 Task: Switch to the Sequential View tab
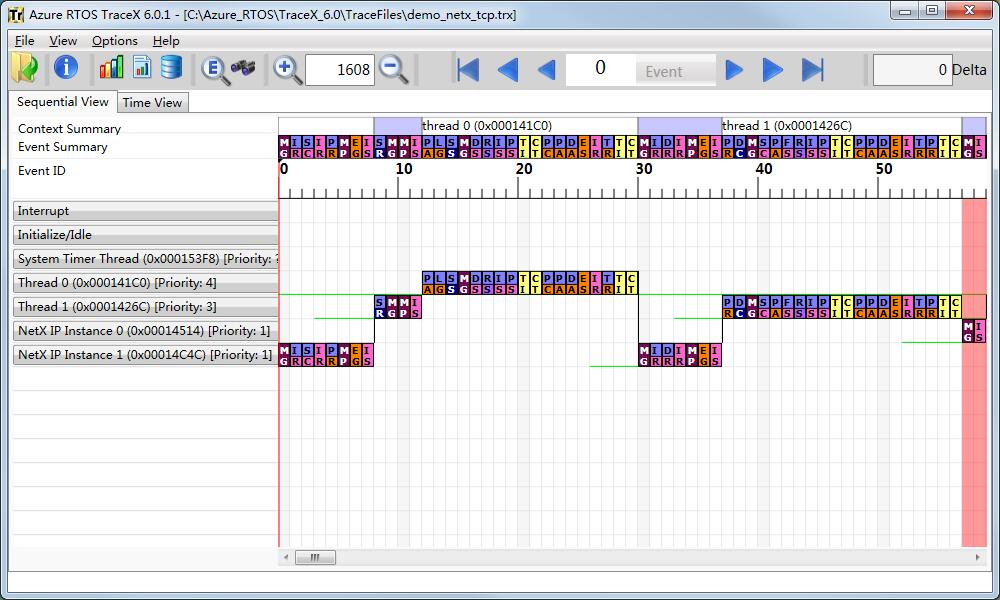pyautogui.click(x=62, y=101)
